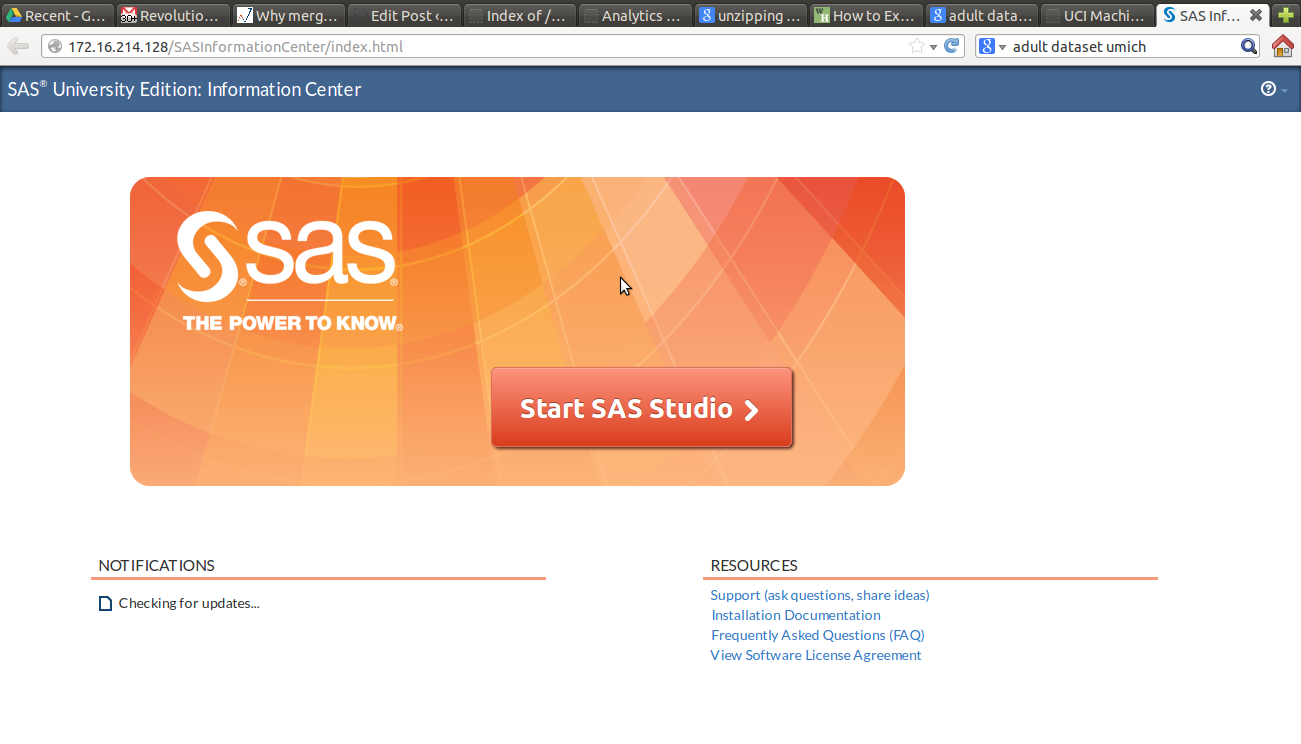The width and height of the screenshot is (1301, 744).
Task: Click the search magnifier icon
Action: point(1249,46)
